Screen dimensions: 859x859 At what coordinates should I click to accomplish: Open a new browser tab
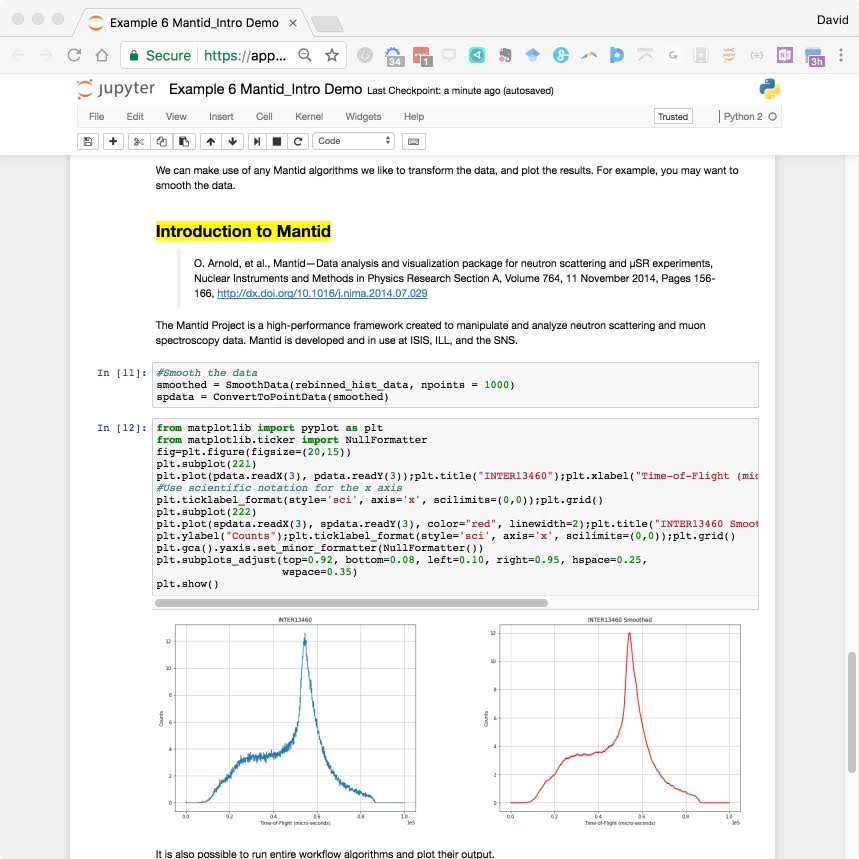pyautogui.click(x=327, y=24)
